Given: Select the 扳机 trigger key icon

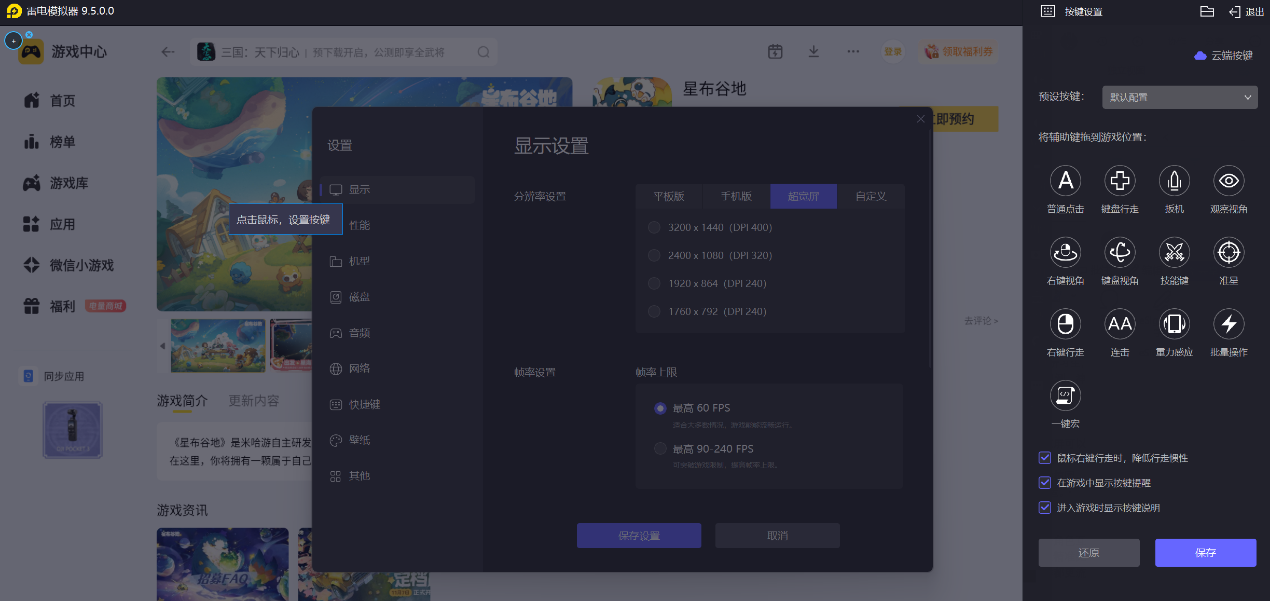Looking at the screenshot, I should tap(1174, 181).
